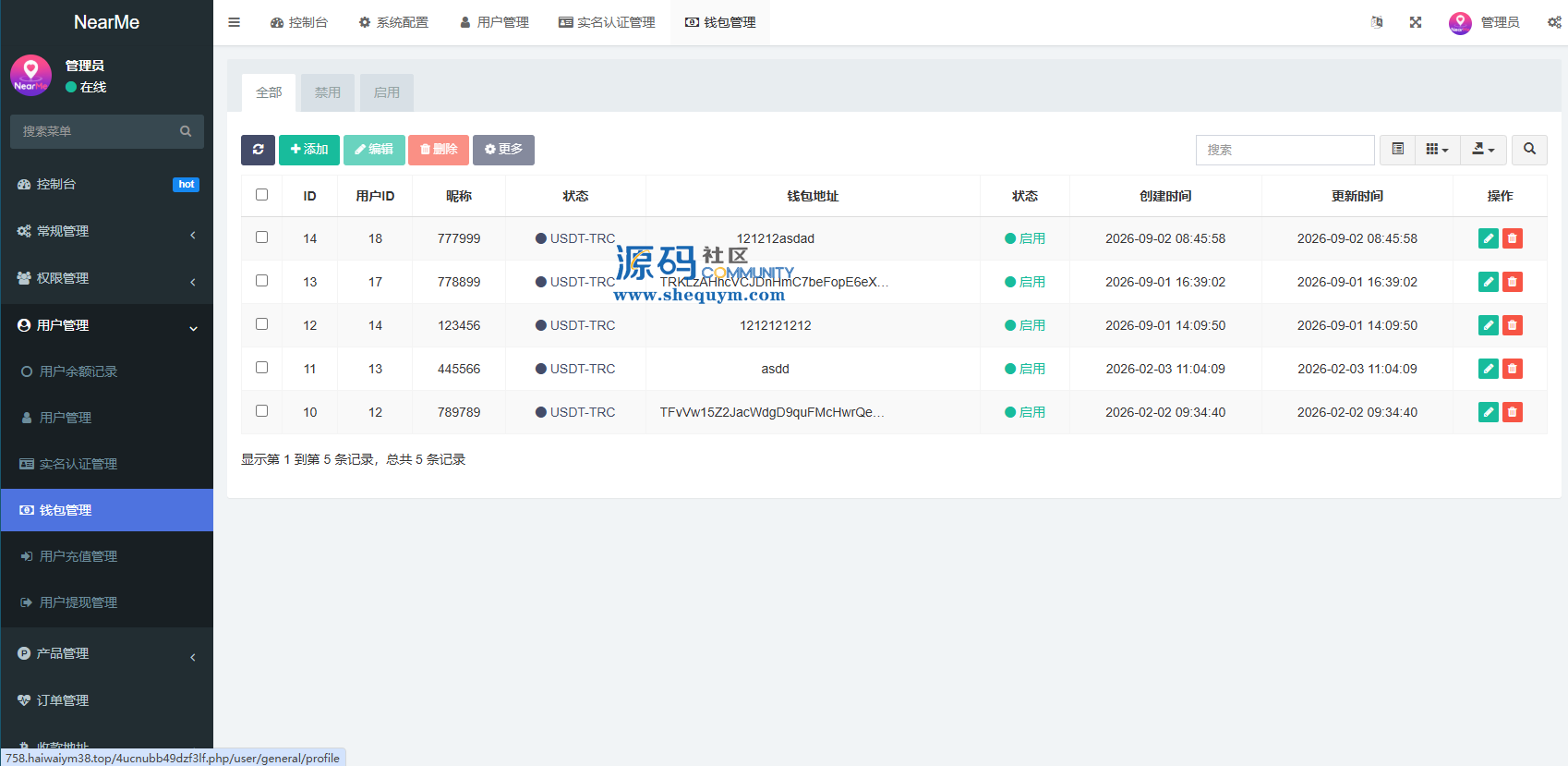Viewport: 1568px width, 766px height.
Task: Toggle the table list view icon
Action: click(1398, 150)
